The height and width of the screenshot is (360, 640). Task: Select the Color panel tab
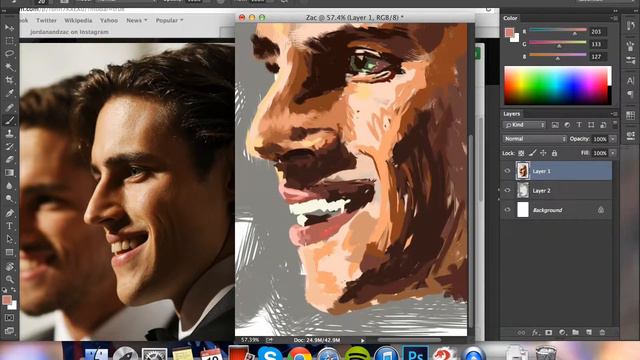coord(510,18)
